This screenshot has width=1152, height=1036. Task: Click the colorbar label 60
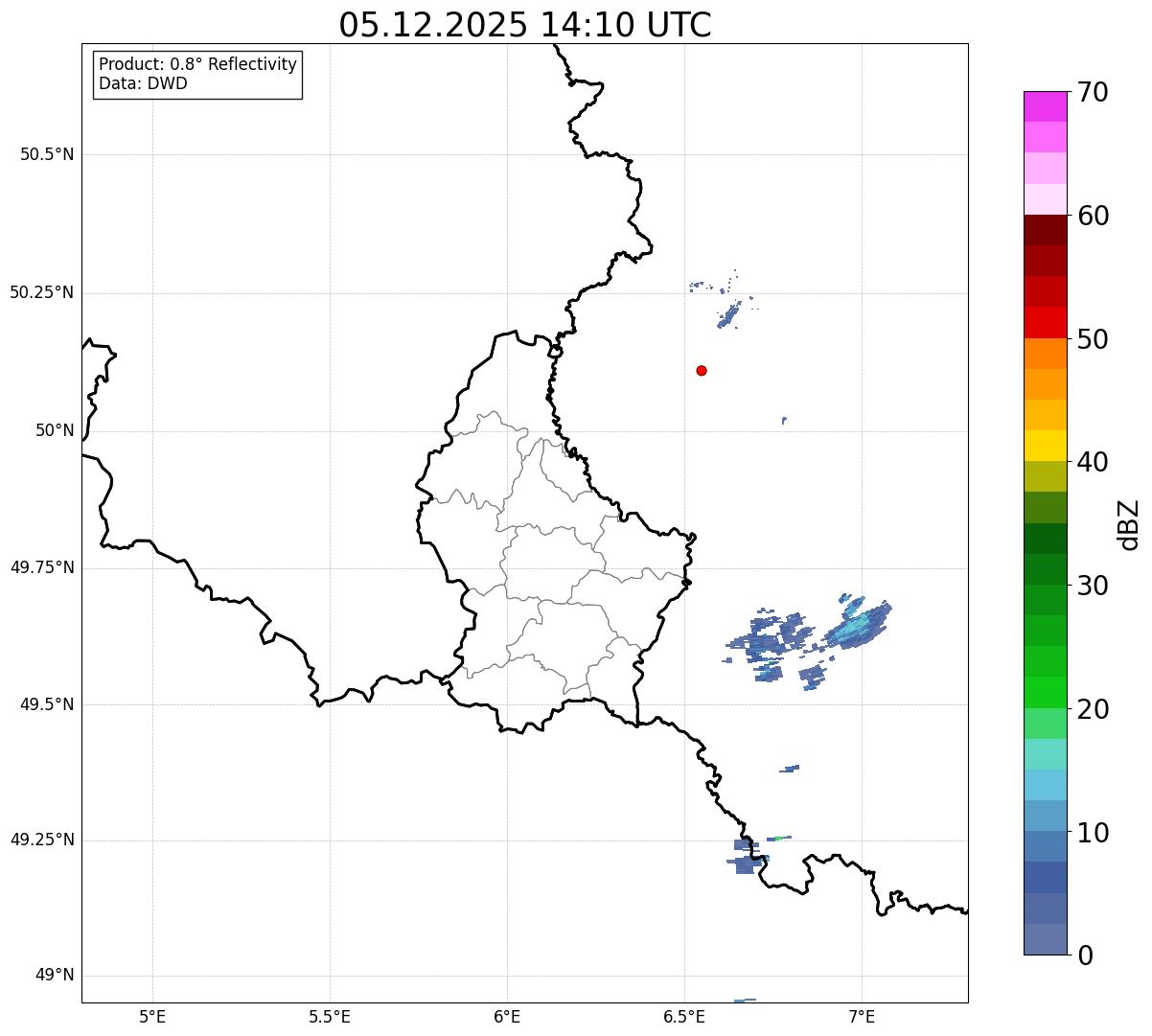(x=1093, y=216)
